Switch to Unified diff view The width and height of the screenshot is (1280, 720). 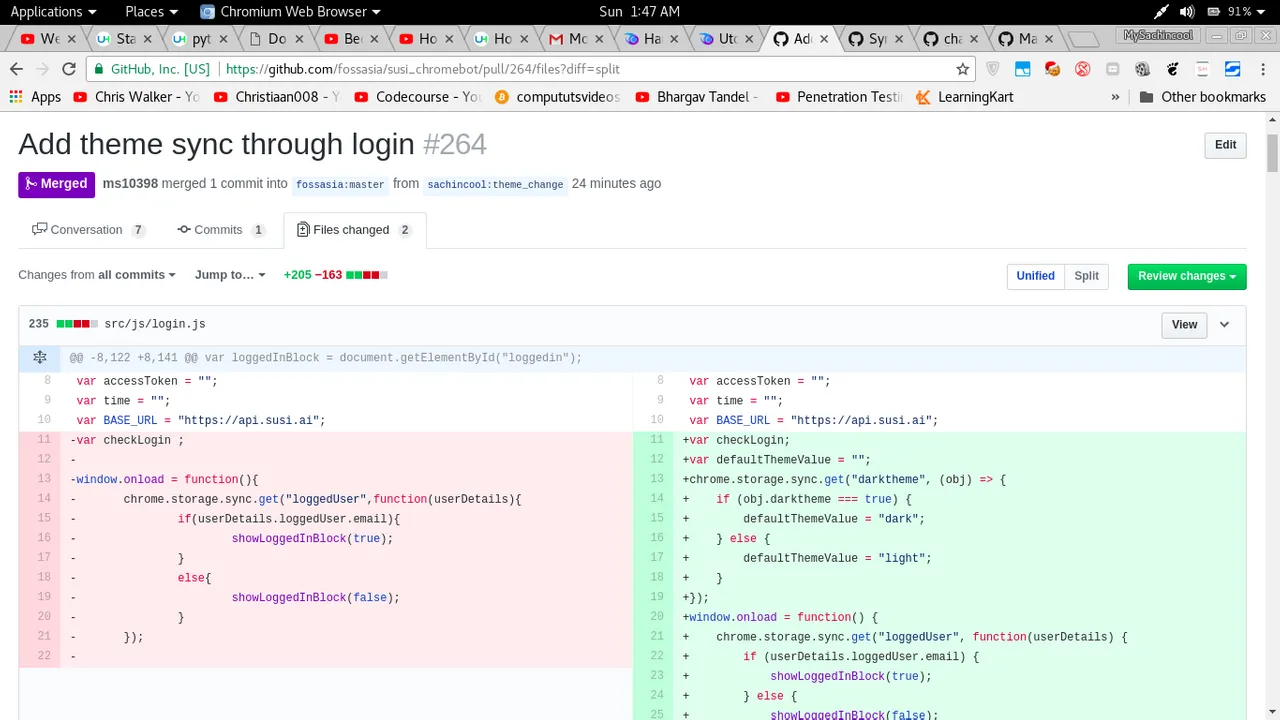pyautogui.click(x=1035, y=276)
